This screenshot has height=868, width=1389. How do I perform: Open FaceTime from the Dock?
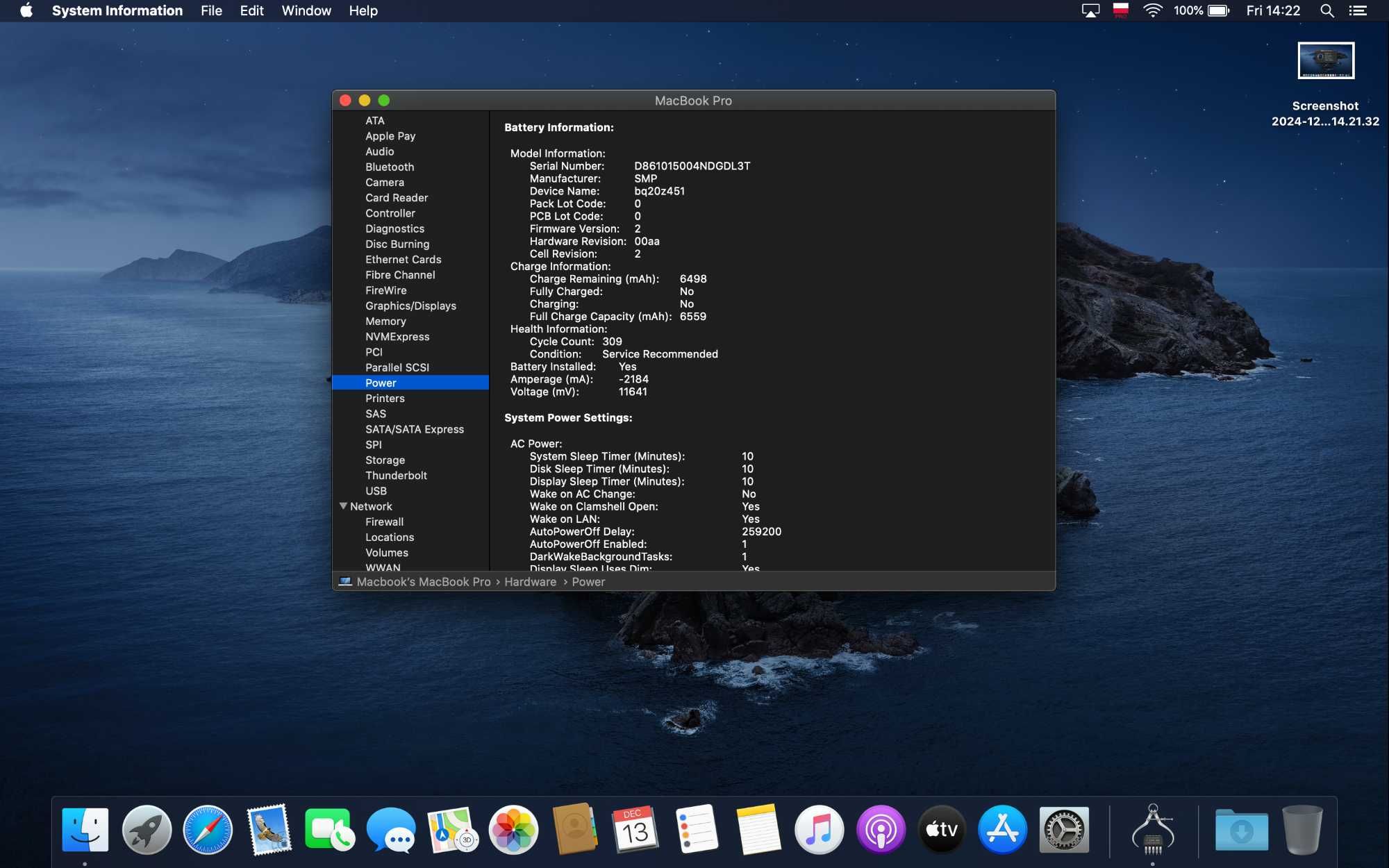tap(330, 830)
